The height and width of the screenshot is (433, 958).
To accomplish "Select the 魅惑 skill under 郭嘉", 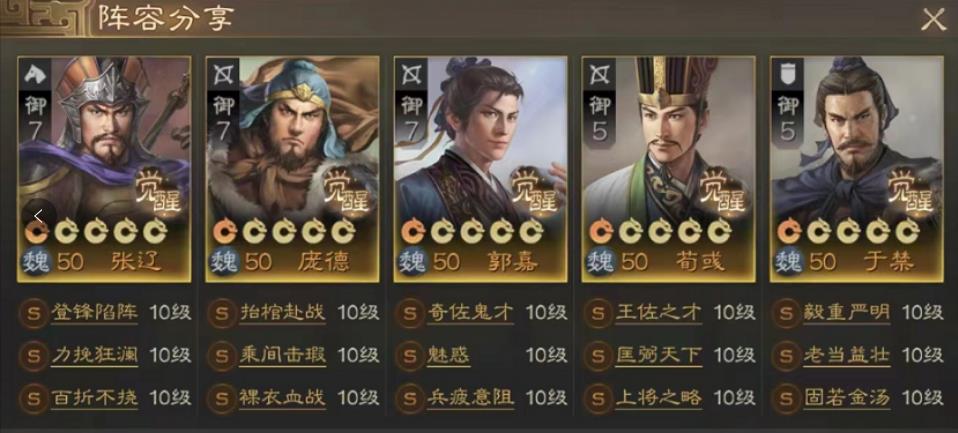I will [448, 355].
